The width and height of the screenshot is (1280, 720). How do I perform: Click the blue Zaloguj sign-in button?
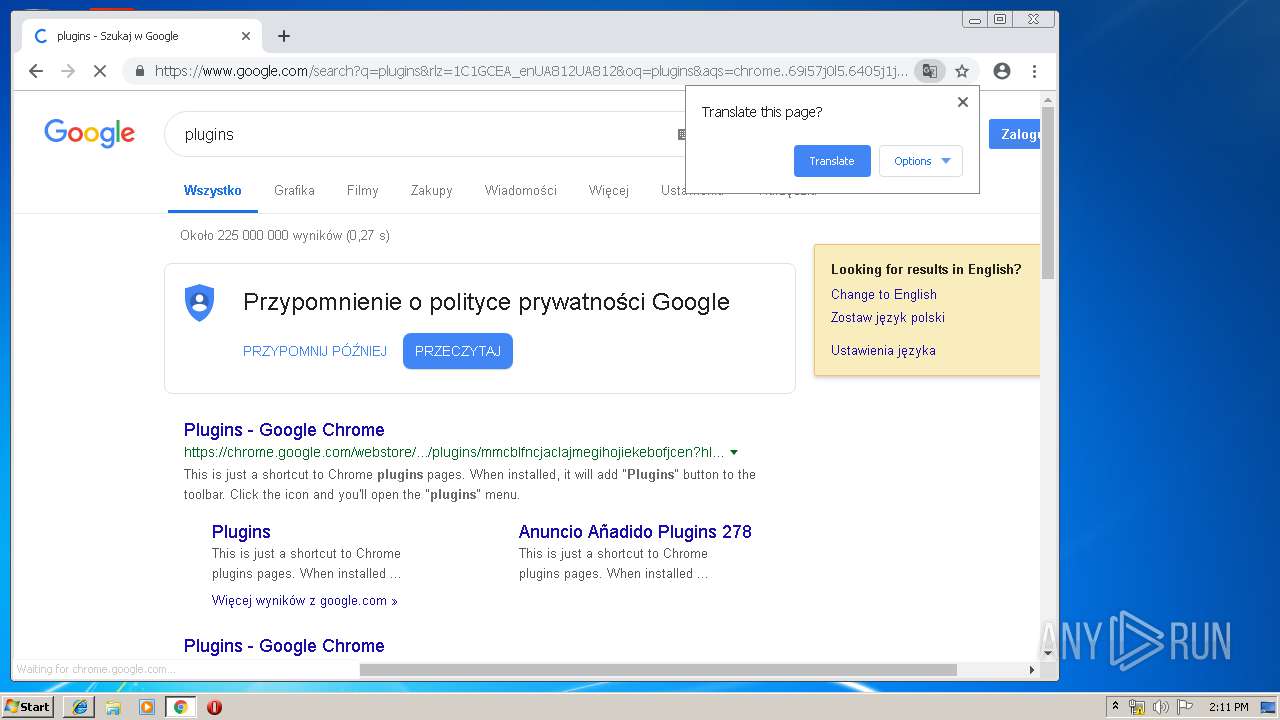1015,134
